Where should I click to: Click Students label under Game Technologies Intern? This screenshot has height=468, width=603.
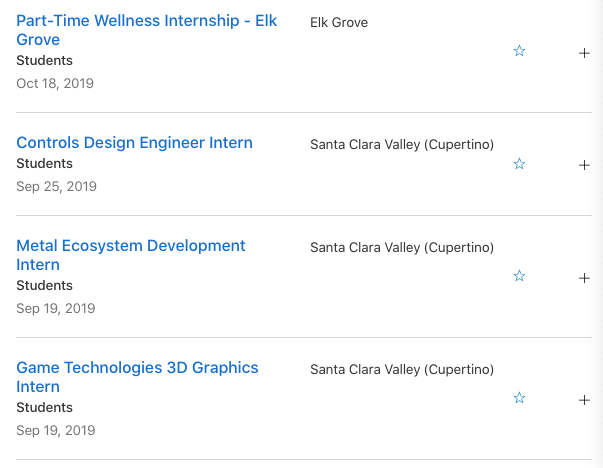44,407
